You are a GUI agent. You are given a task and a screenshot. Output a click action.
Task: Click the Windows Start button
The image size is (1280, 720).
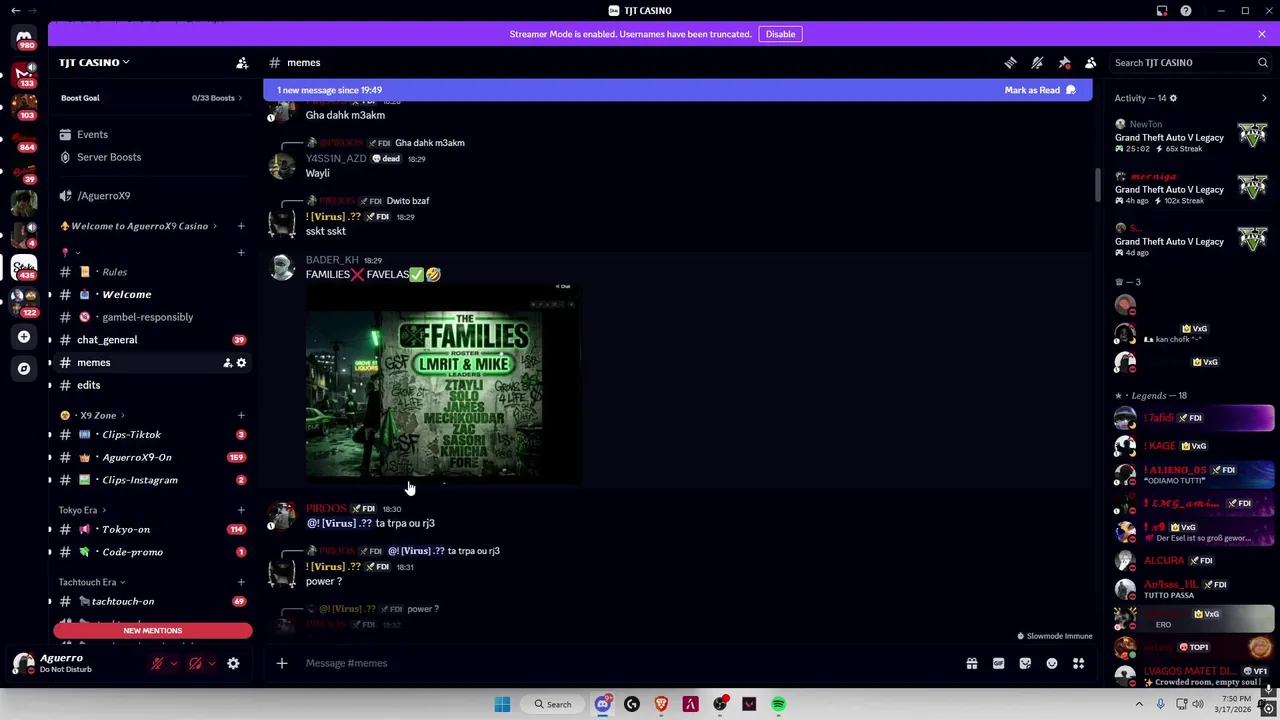pyautogui.click(x=502, y=704)
